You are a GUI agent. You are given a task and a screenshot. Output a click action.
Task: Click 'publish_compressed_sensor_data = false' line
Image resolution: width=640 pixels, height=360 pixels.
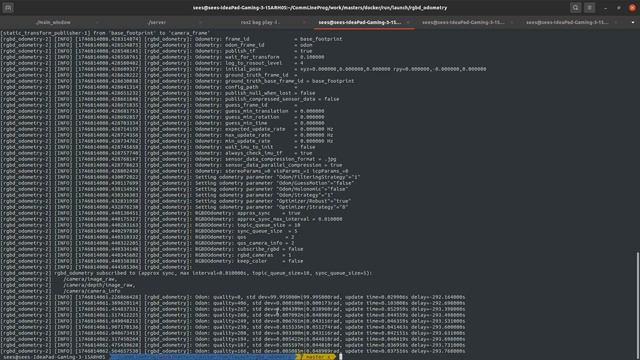pos(170,99)
